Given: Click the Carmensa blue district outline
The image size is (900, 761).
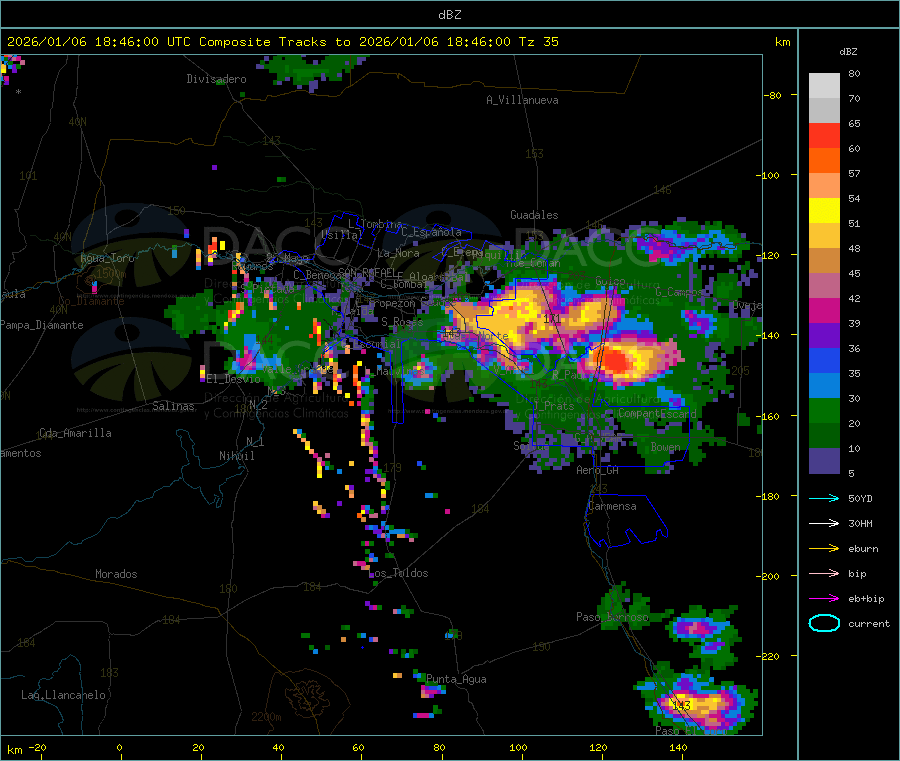Looking at the screenshot, I should click(x=627, y=519).
